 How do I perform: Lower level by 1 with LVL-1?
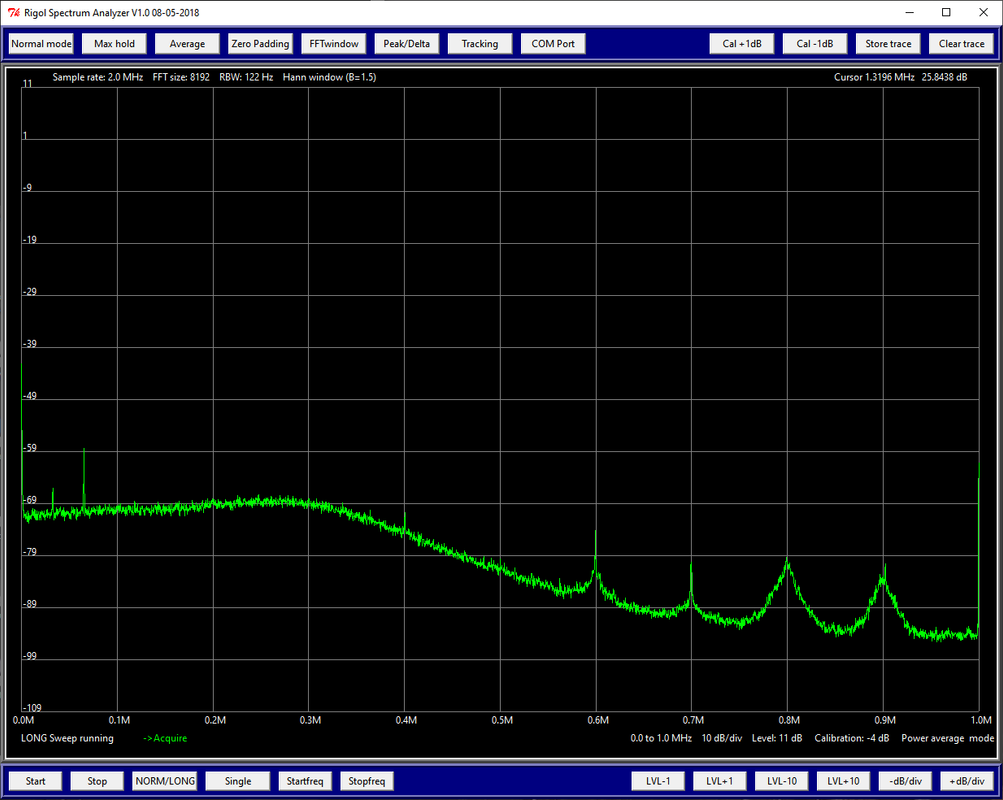(658, 781)
